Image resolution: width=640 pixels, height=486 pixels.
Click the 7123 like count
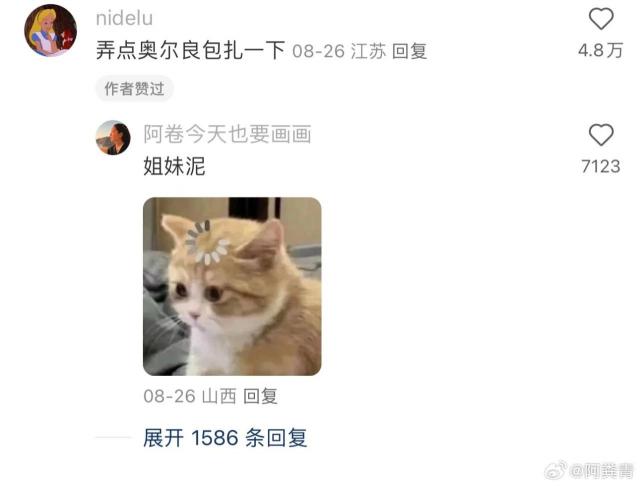600,166
